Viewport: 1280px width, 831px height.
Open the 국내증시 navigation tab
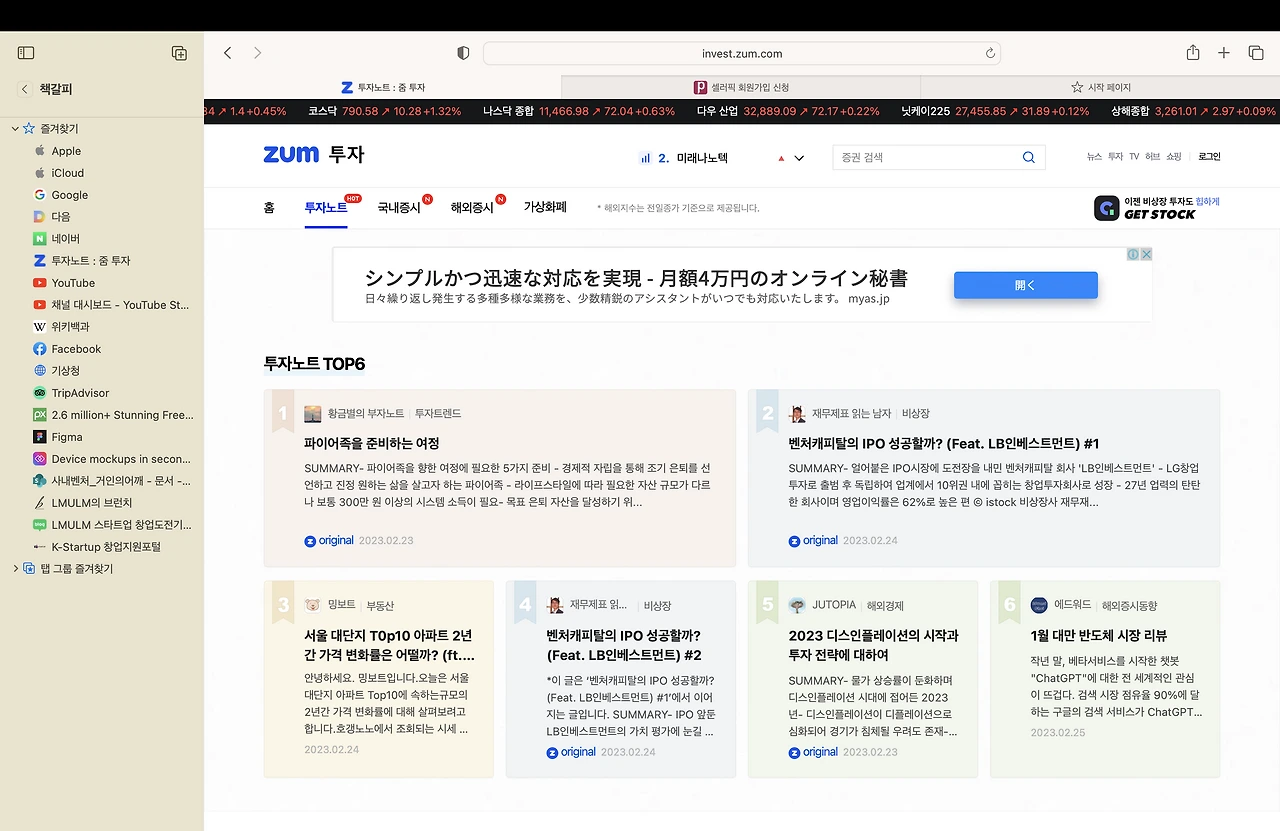tap(399, 208)
